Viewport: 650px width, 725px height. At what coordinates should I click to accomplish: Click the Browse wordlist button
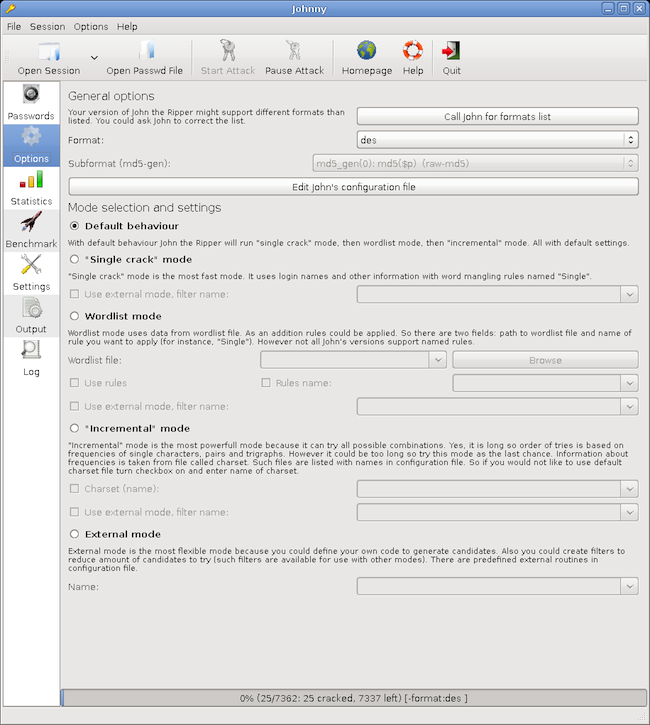(x=546, y=360)
